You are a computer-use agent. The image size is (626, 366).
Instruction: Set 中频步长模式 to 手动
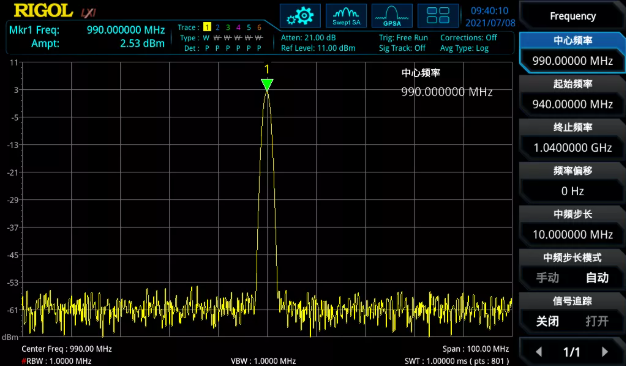tap(547, 277)
